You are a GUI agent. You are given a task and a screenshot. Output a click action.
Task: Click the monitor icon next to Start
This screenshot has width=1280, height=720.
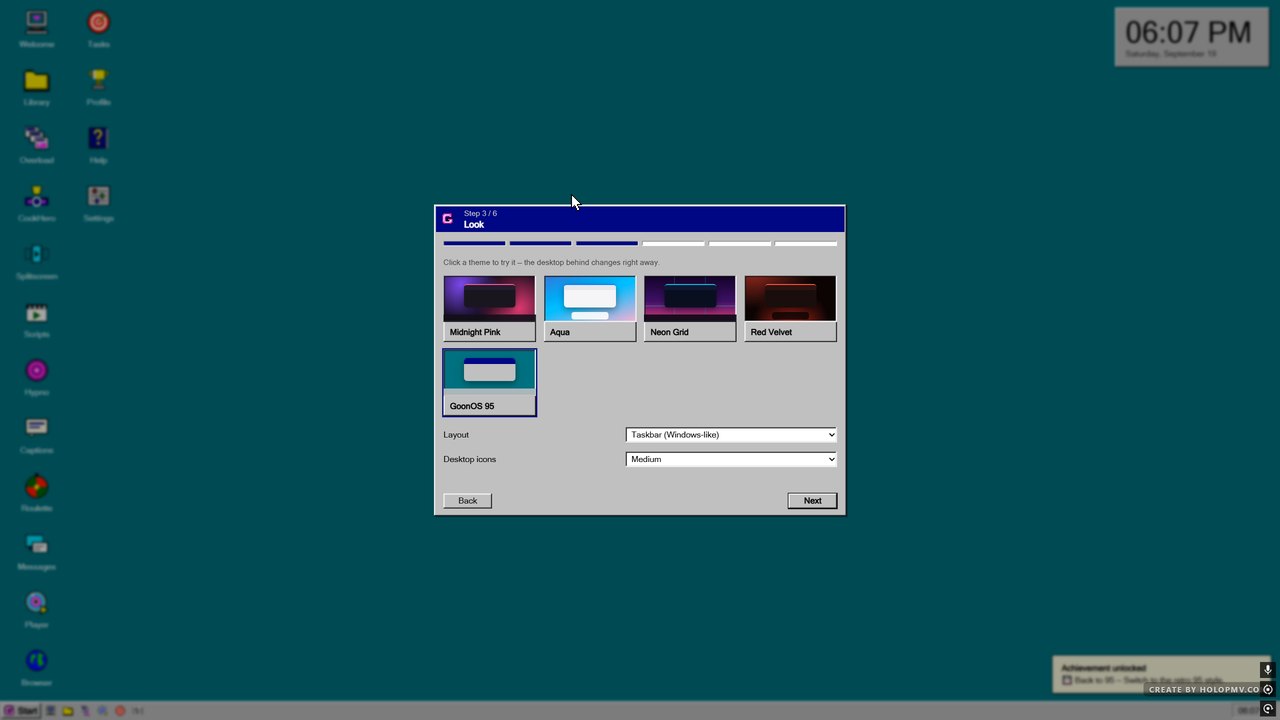click(x=50, y=711)
